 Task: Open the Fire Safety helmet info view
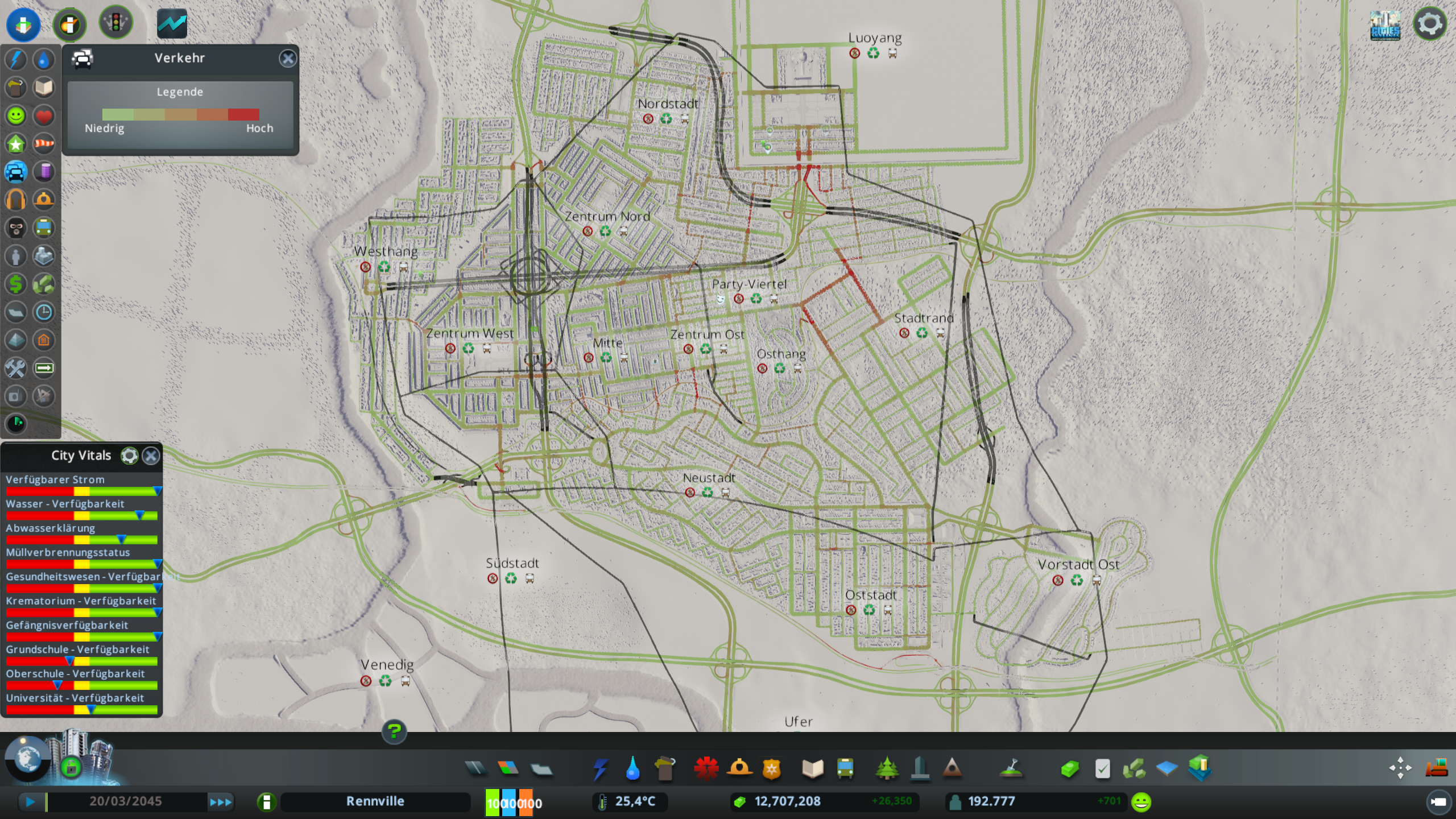(x=44, y=200)
